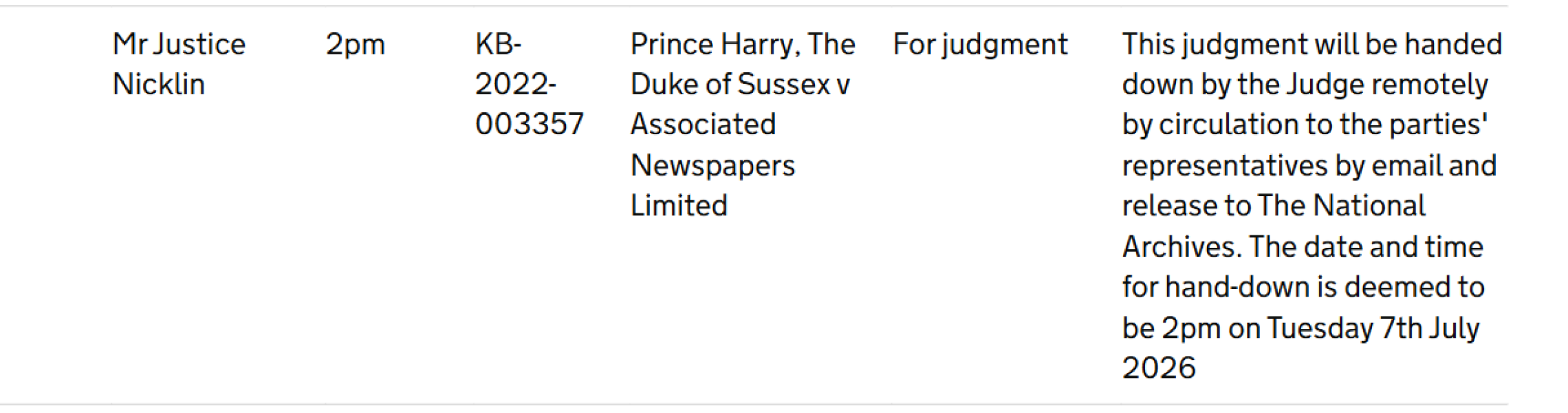Click '003357' portion of the case number
Viewport: 1568px width, 413px height.
529,125
